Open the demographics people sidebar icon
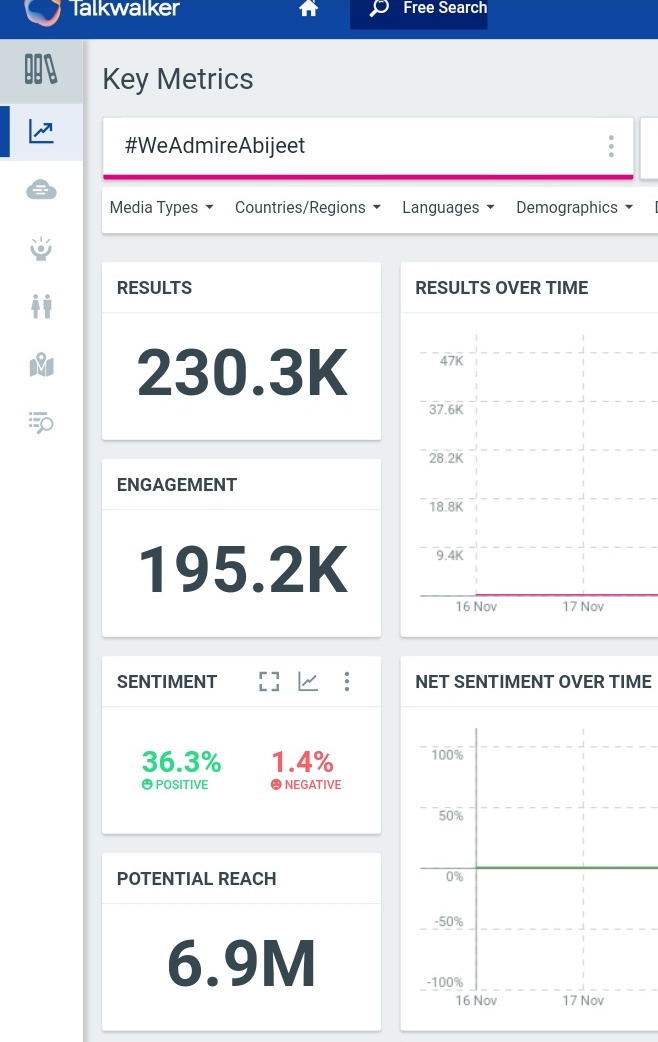 pyautogui.click(x=41, y=306)
